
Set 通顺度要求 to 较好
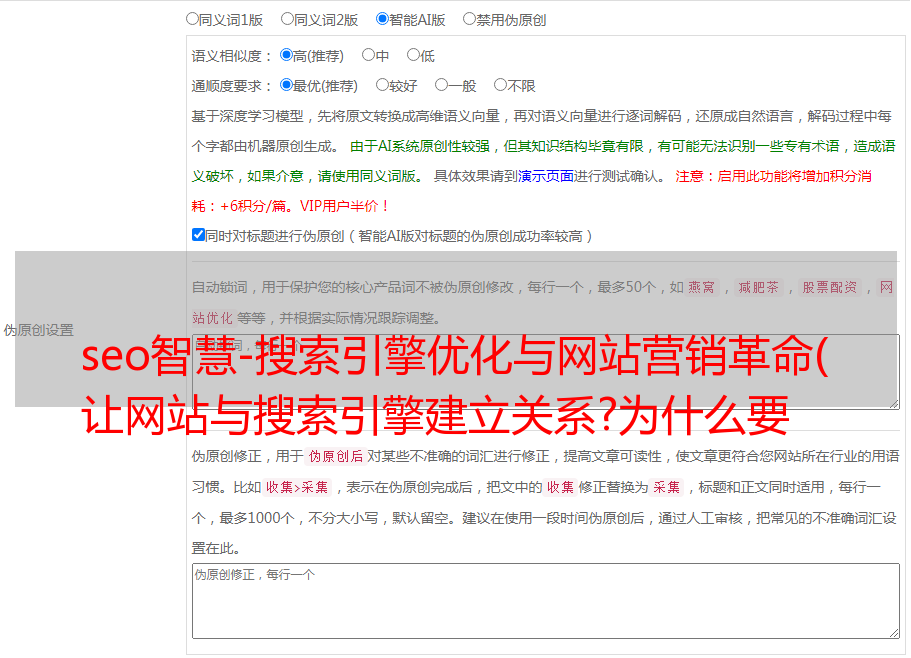point(382,85)
